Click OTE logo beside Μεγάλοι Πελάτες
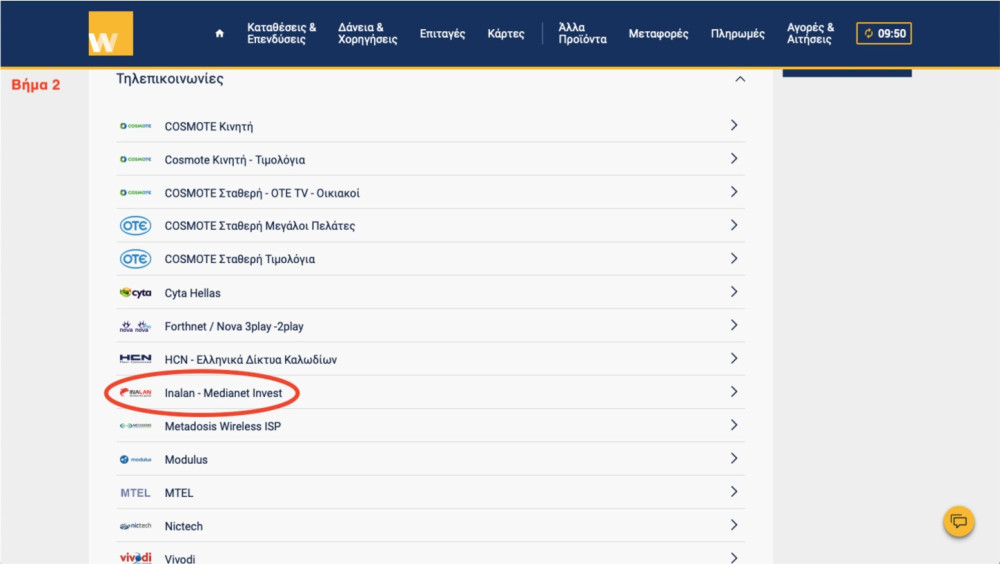Image resolution: width=1000 pixels, height=564 pixels. (x=135, y=225)
